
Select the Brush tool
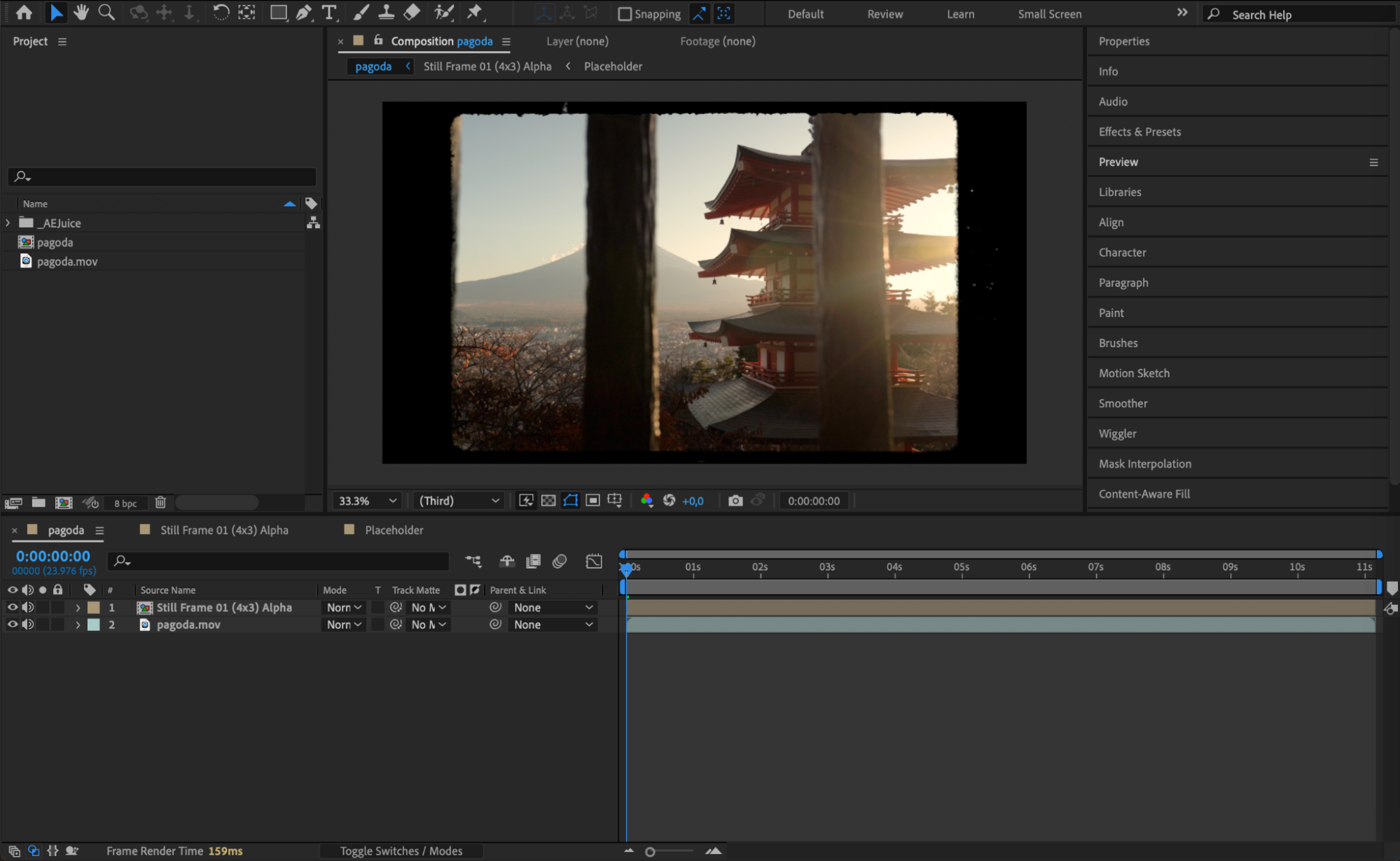(361, 13)
